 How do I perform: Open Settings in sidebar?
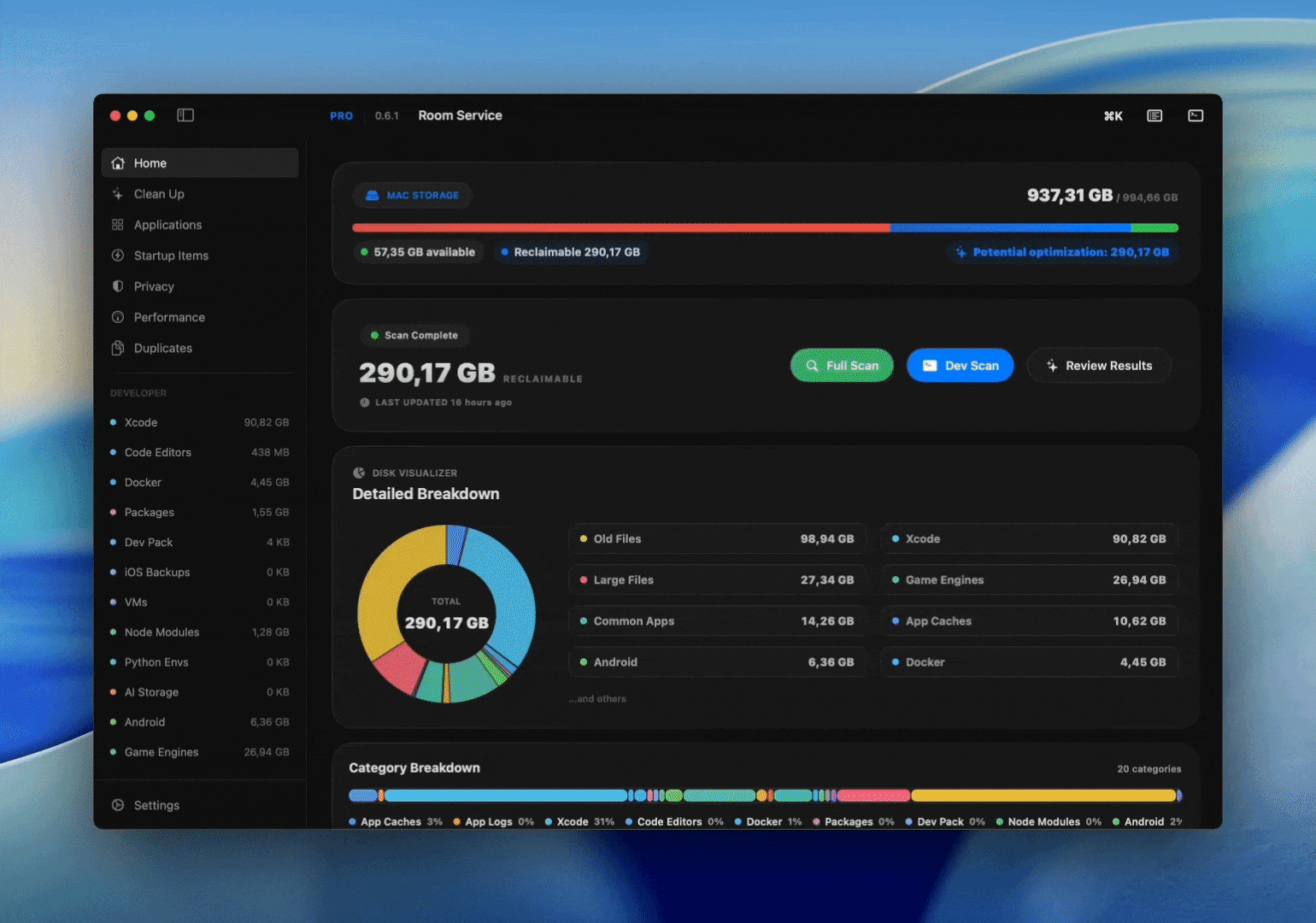[x=200, y=805]
